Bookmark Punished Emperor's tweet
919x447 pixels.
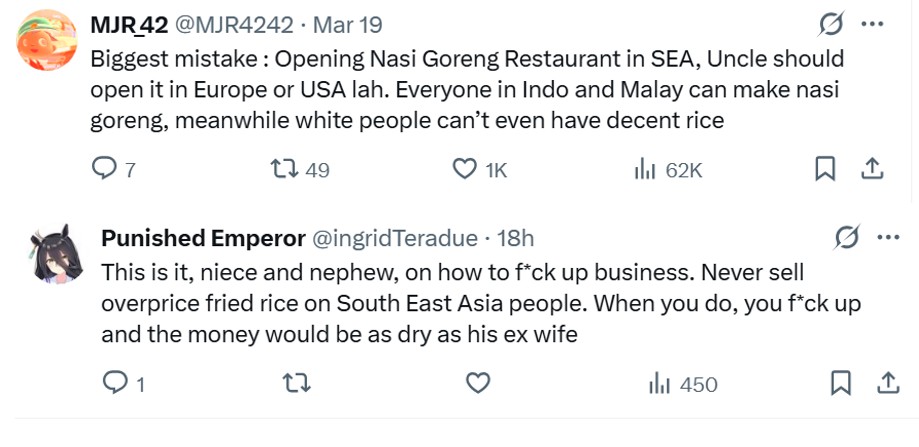[x=841, y=383]
